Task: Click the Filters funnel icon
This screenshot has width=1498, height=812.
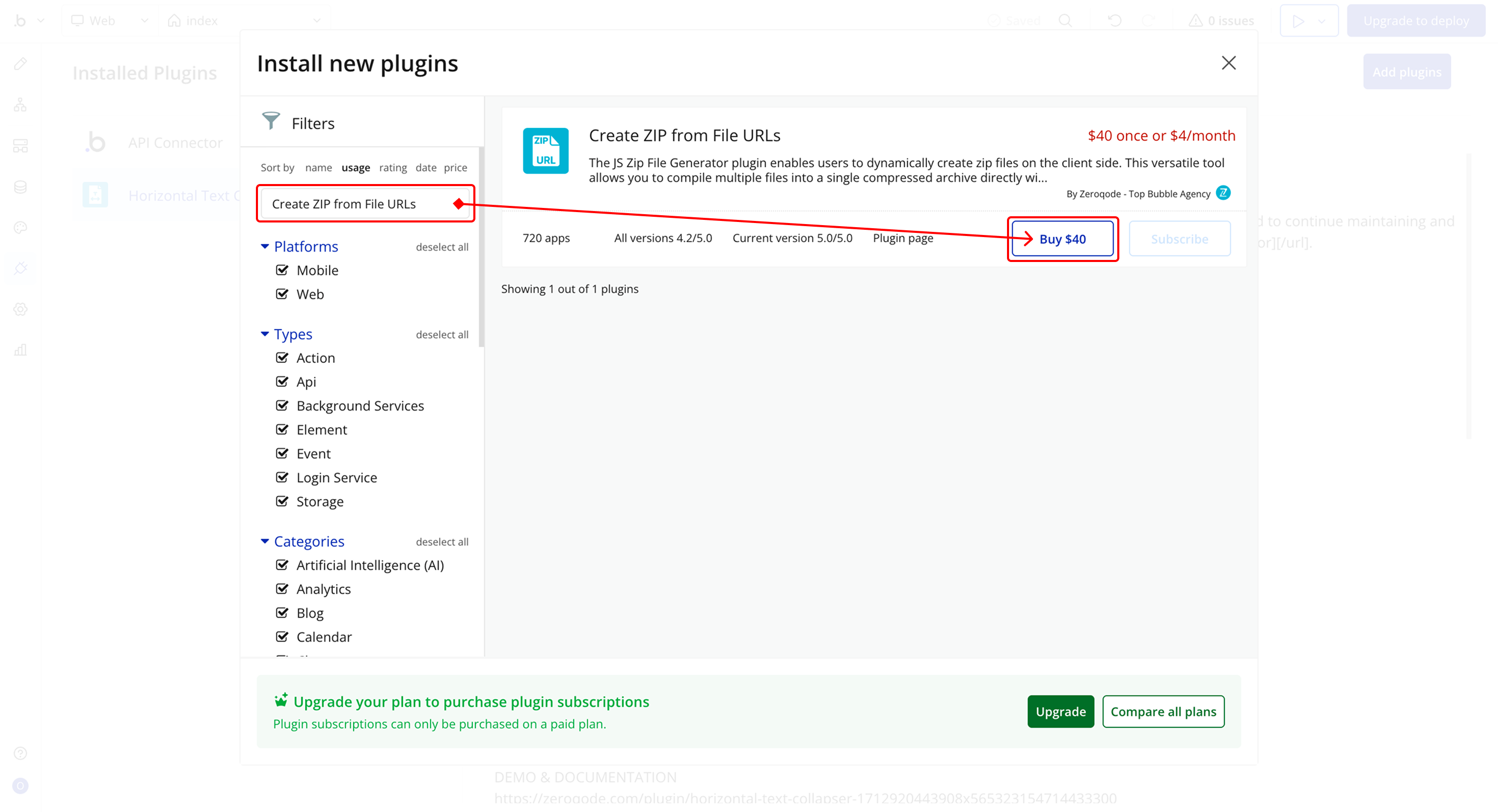Action: pos(270,120)
